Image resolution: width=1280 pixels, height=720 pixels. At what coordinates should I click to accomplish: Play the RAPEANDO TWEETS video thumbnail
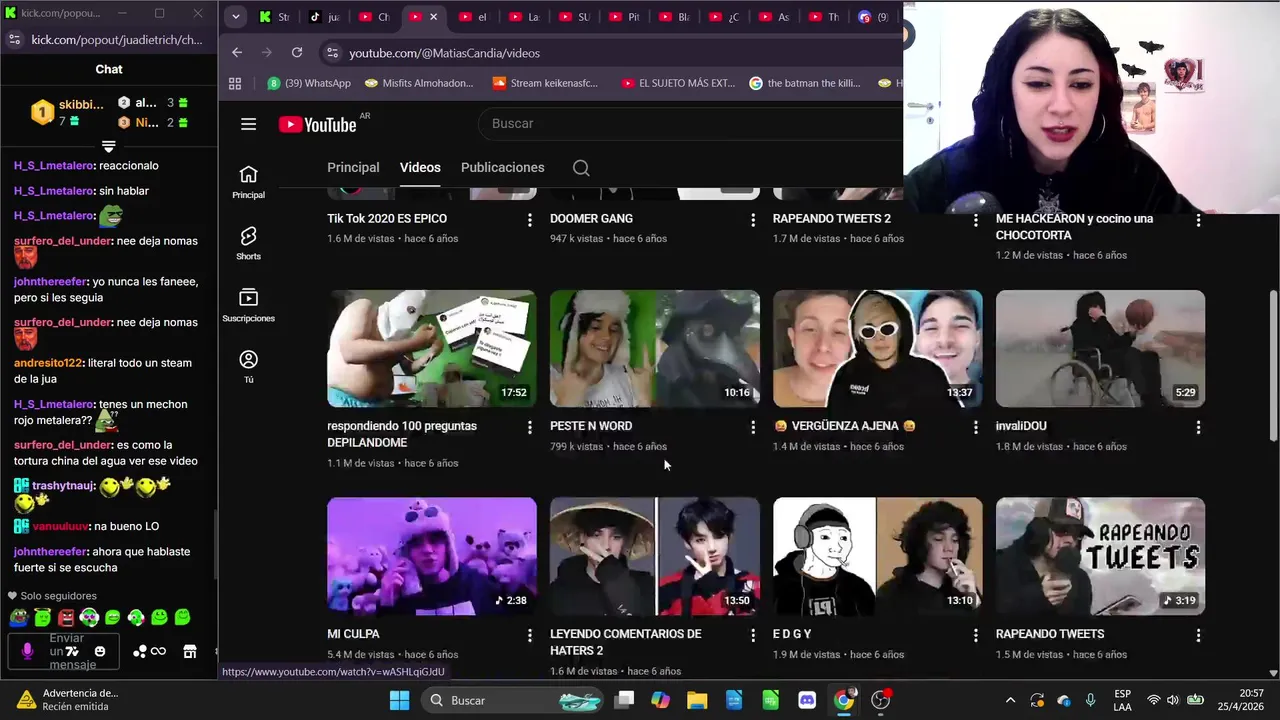point(1100,556)
